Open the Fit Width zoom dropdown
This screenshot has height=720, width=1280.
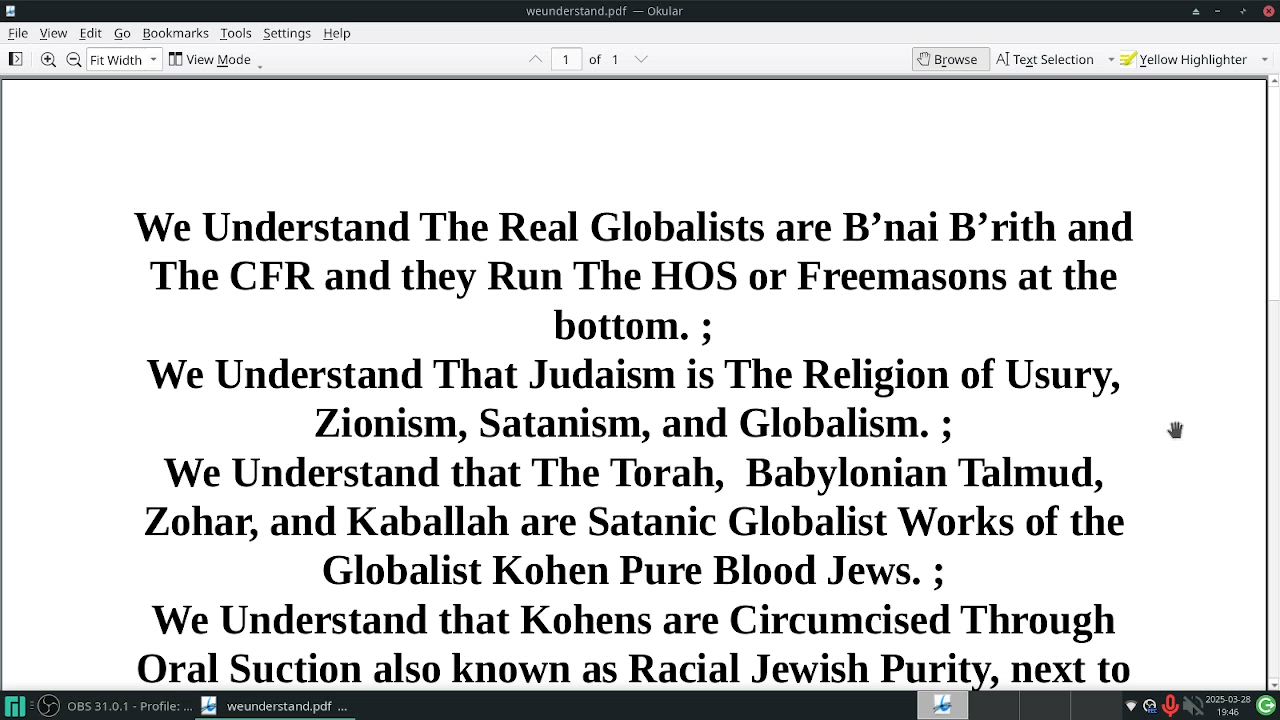tap(123, 59)
